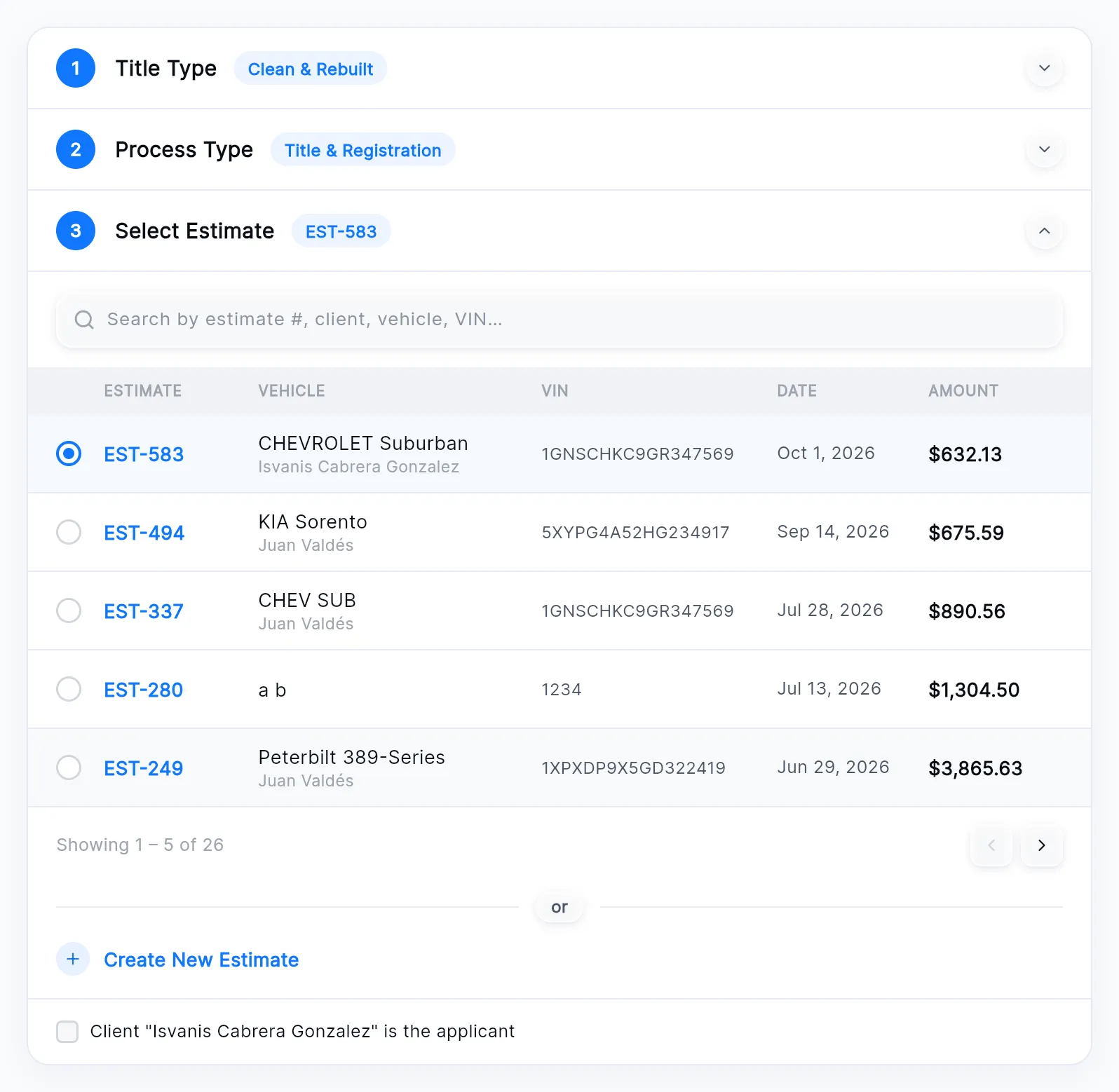Click VIN 5XYPG4A52HG234917
This screenshot has width=1119, height=1092.
click(636, 532)
